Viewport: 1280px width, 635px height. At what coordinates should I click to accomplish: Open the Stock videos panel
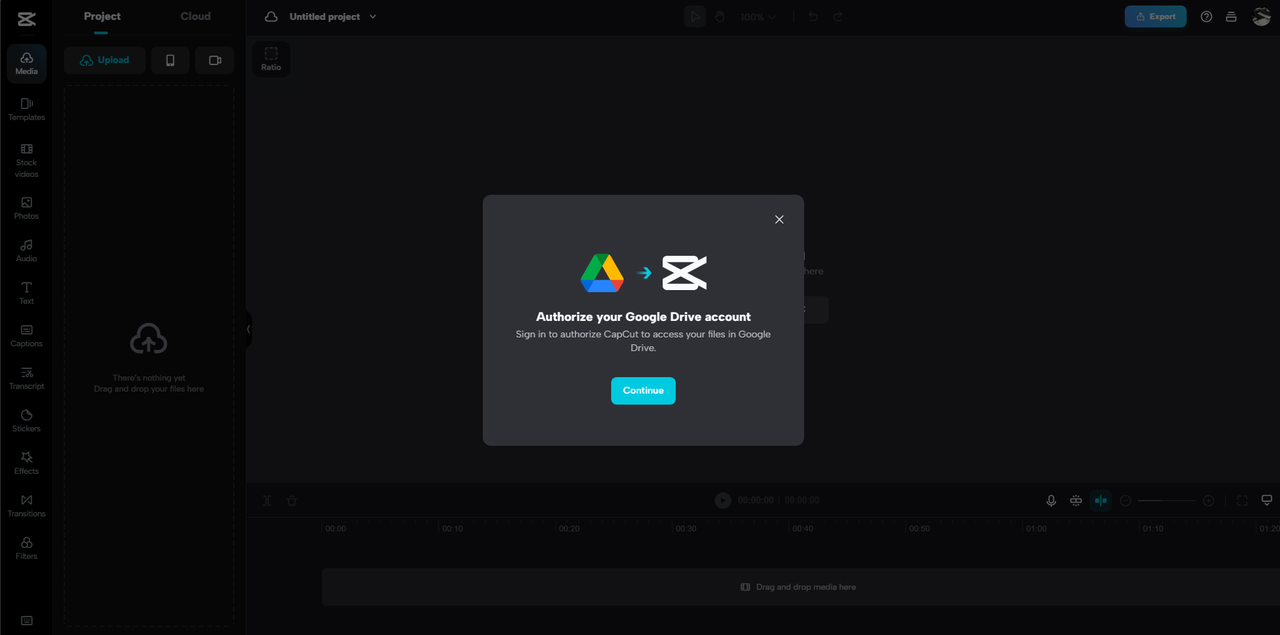pyautogui.click(x=26, y=160)
